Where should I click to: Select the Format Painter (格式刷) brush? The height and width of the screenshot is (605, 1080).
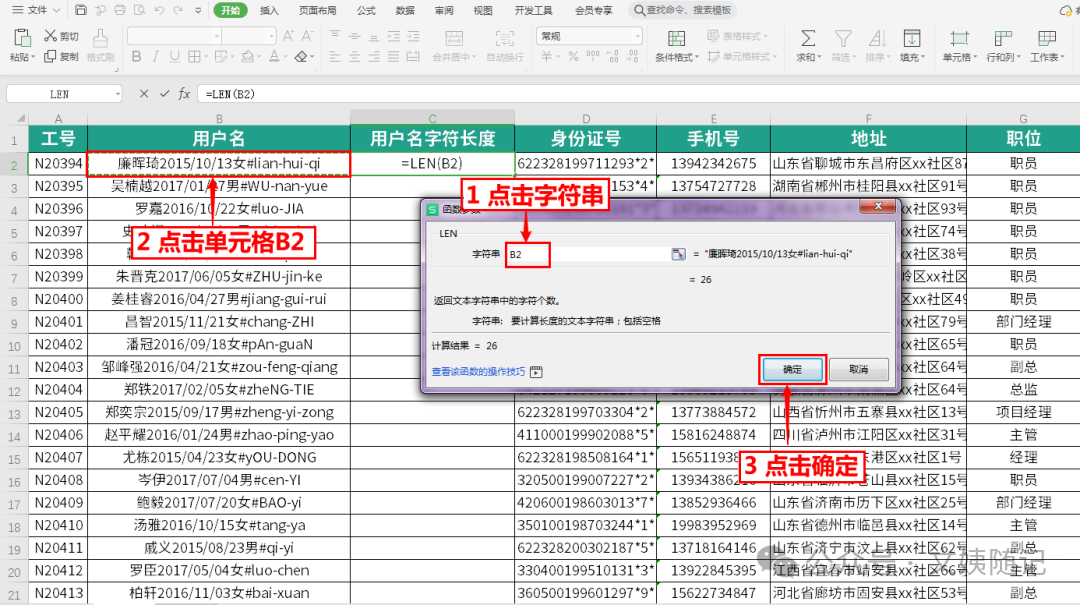pos(100,38)
